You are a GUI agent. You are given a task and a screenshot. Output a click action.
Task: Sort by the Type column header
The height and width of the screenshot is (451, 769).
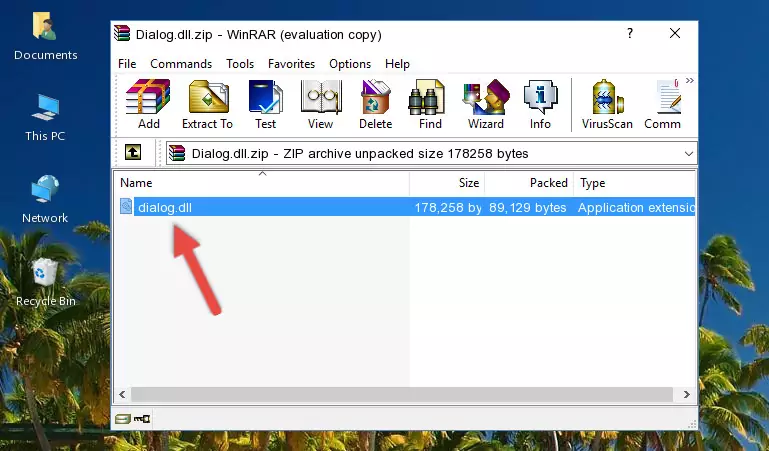[634, 183]
